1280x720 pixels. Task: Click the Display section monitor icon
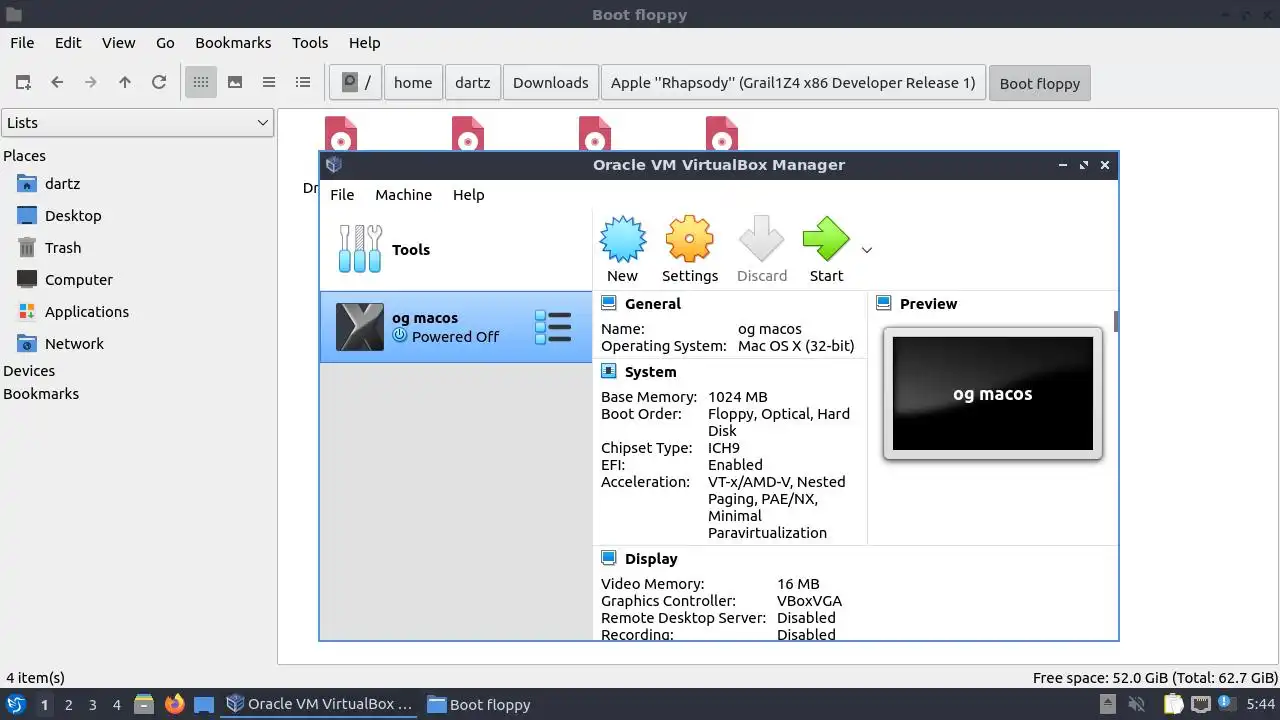[x=608, y=558]
